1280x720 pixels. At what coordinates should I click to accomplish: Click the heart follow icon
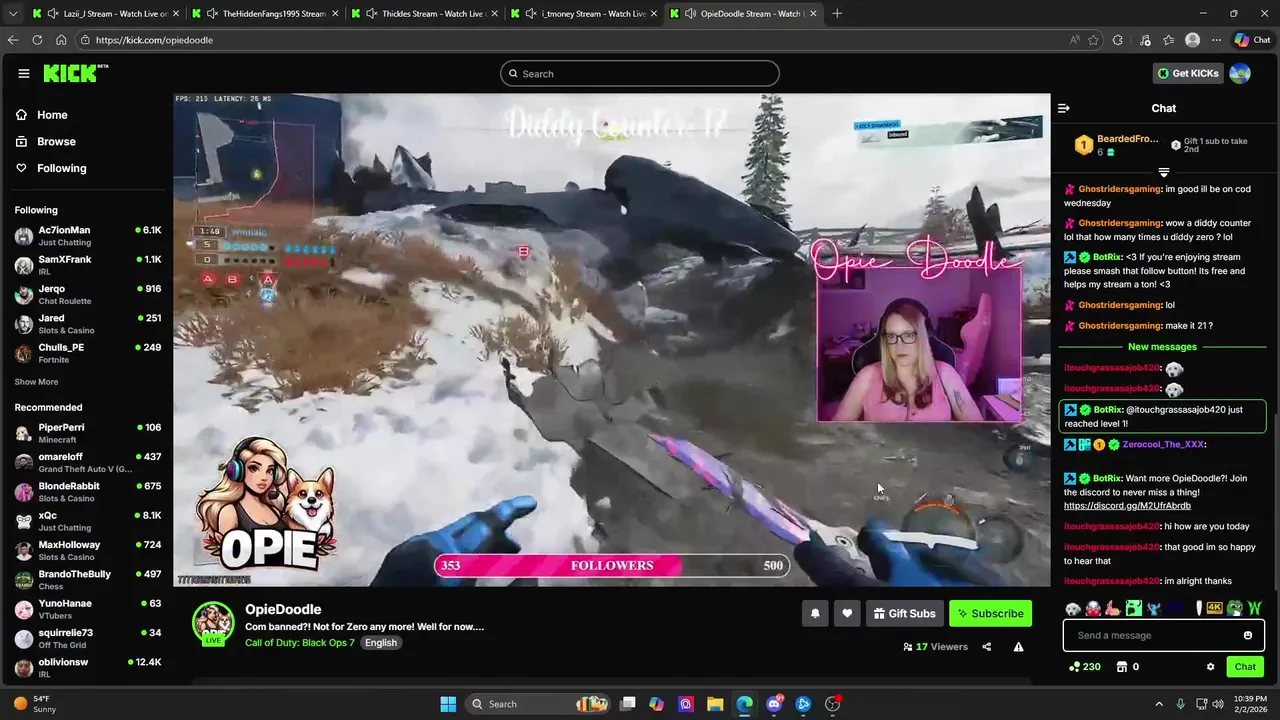click(847, 613)
